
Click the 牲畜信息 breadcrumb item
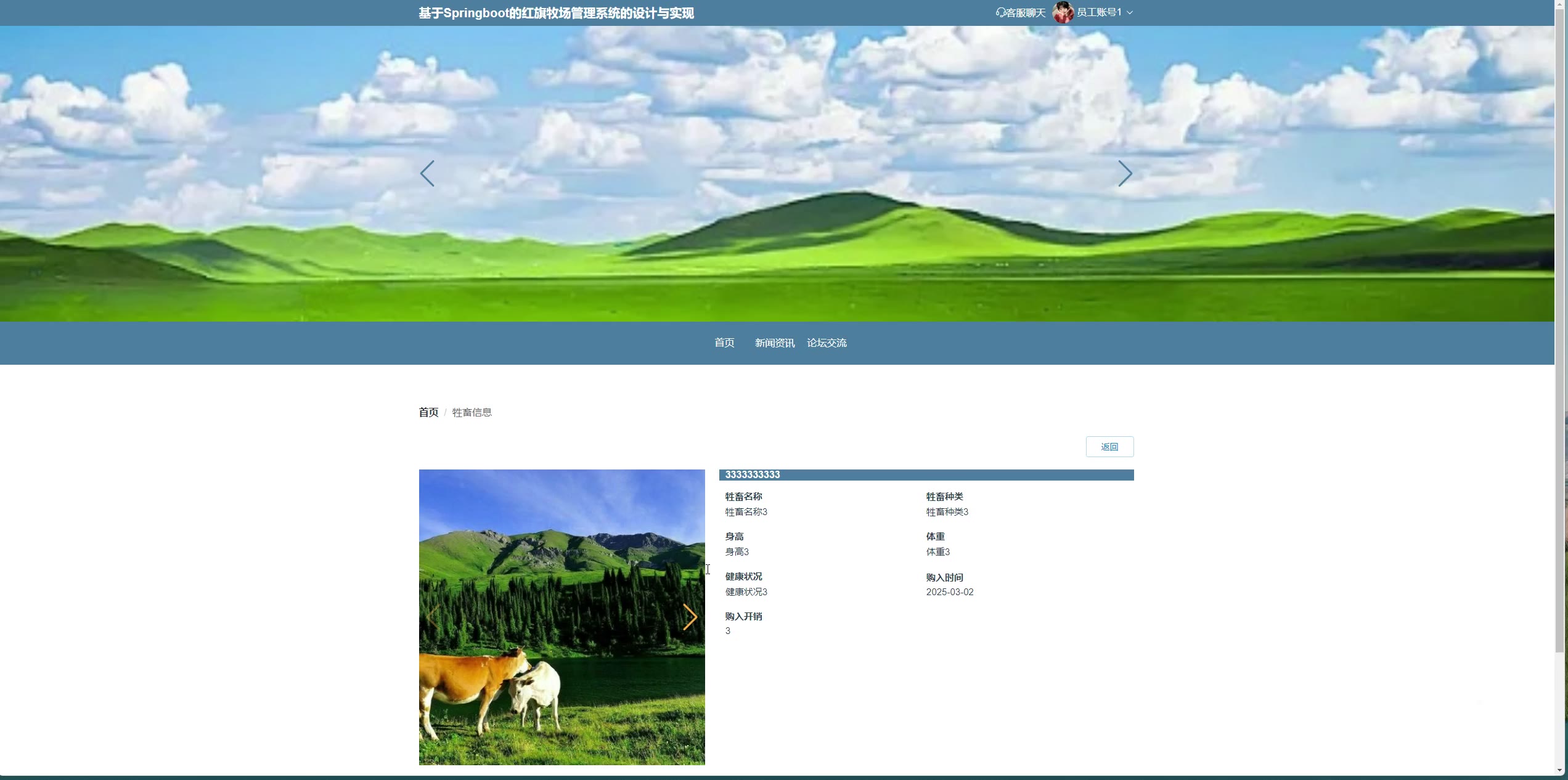click(472, 412)
